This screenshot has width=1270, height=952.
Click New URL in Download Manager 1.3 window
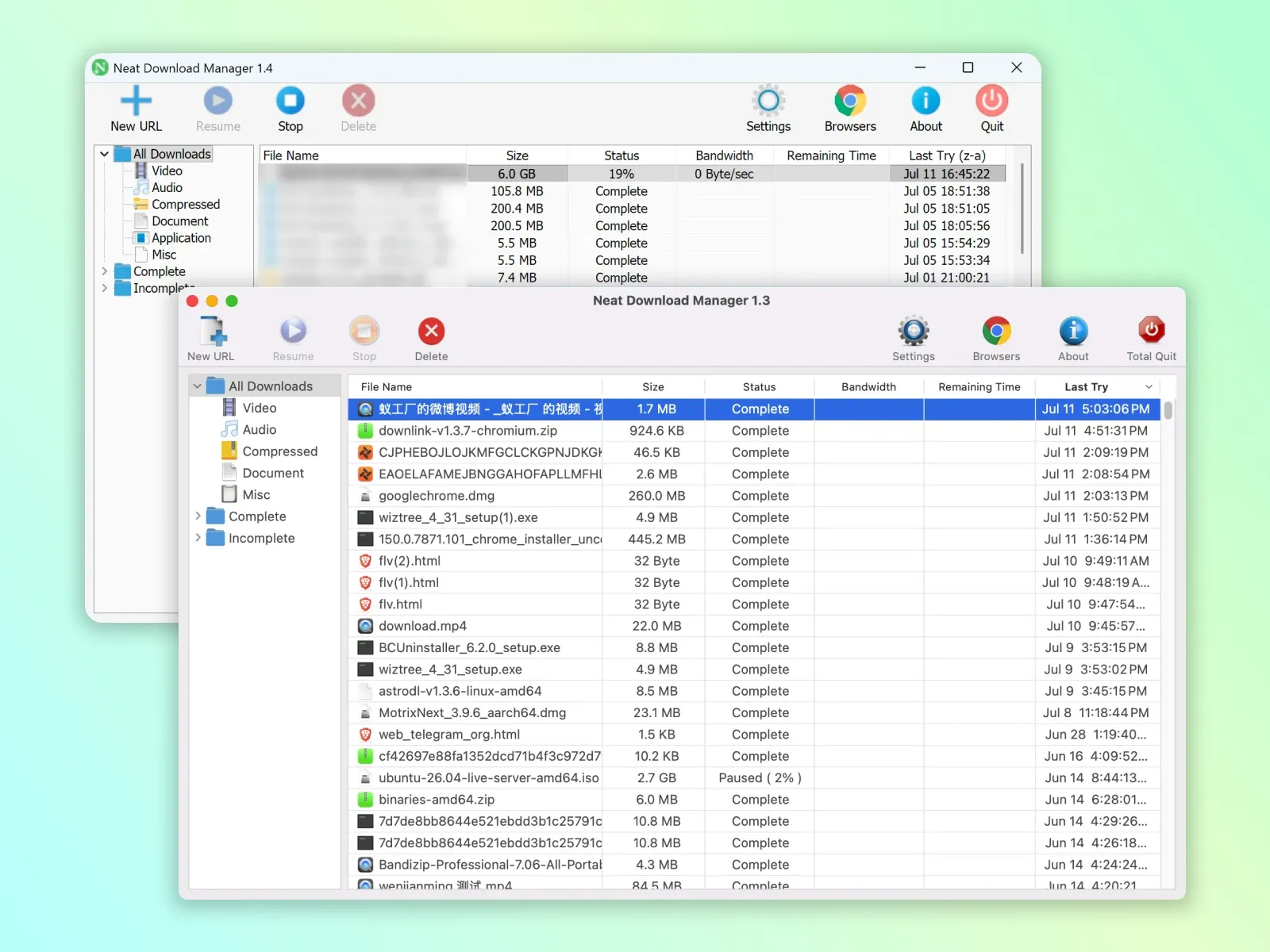(x=211, y=339)
